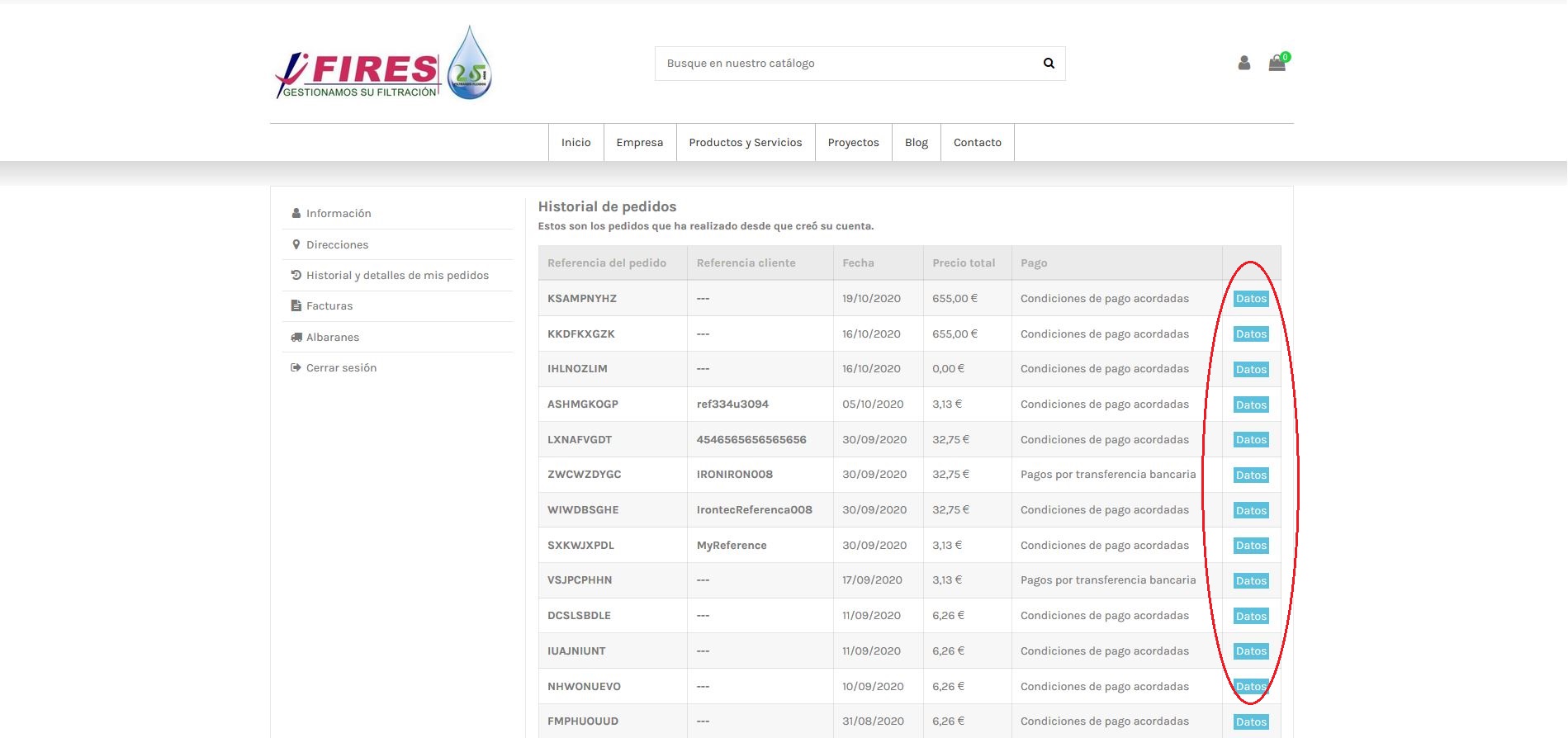1568x738 pixels.
Task: Open Albaranes in the sidebar
Action: (x=332, y=337)
